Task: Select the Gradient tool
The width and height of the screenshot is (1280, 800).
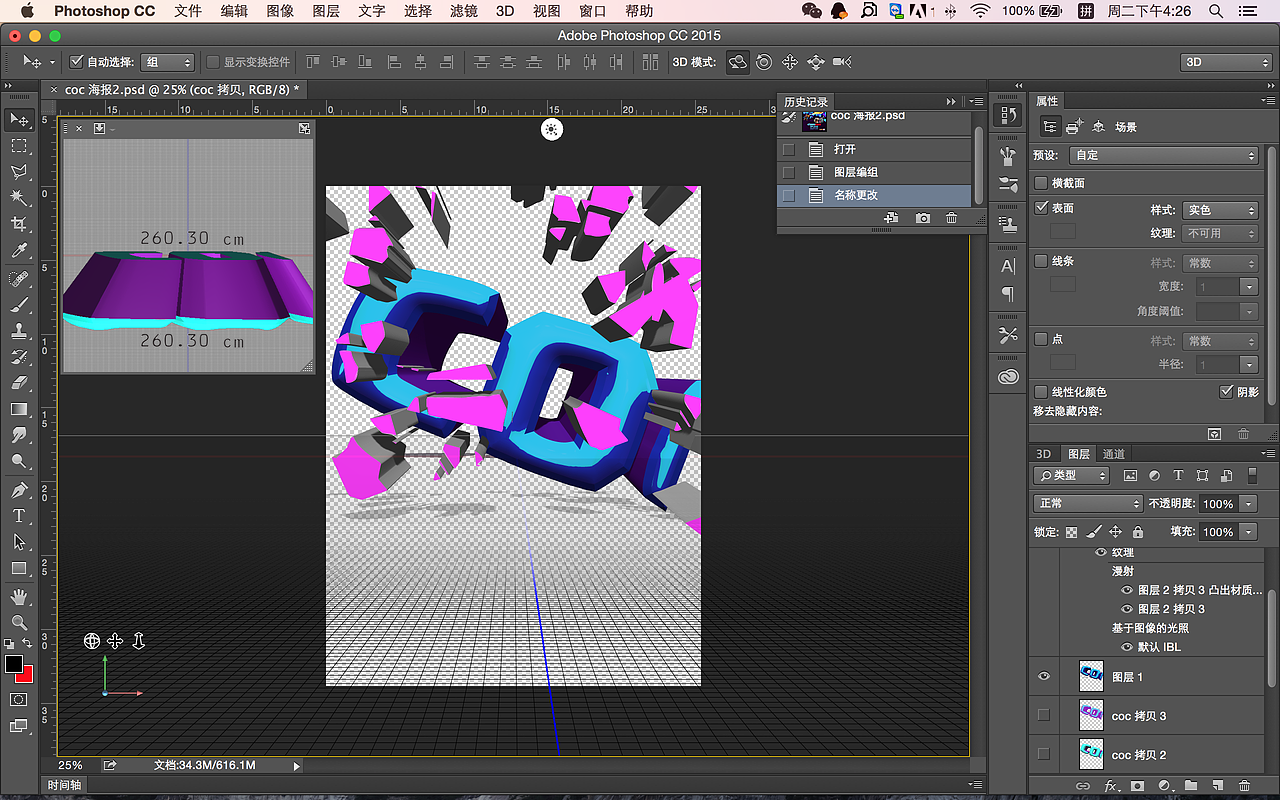Action: [x=19, y=409]
